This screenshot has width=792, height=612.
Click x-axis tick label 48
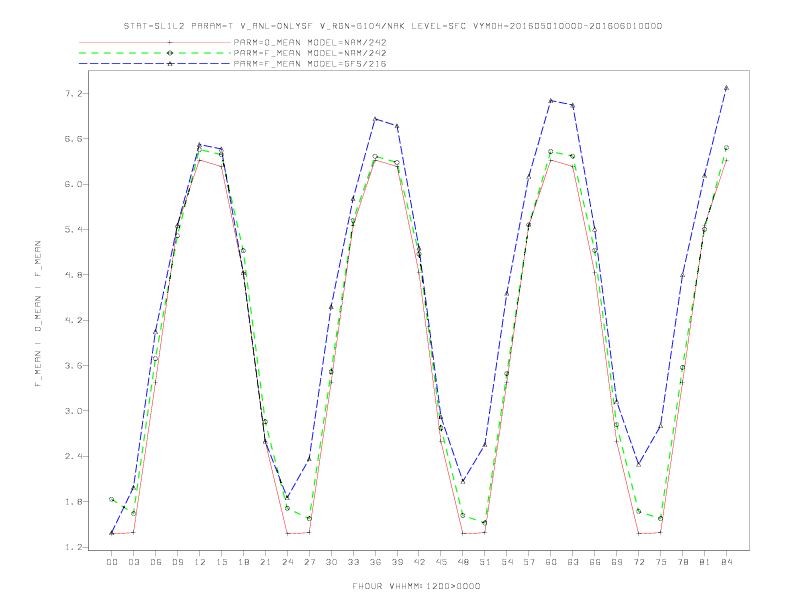click(x=463, y=562)
